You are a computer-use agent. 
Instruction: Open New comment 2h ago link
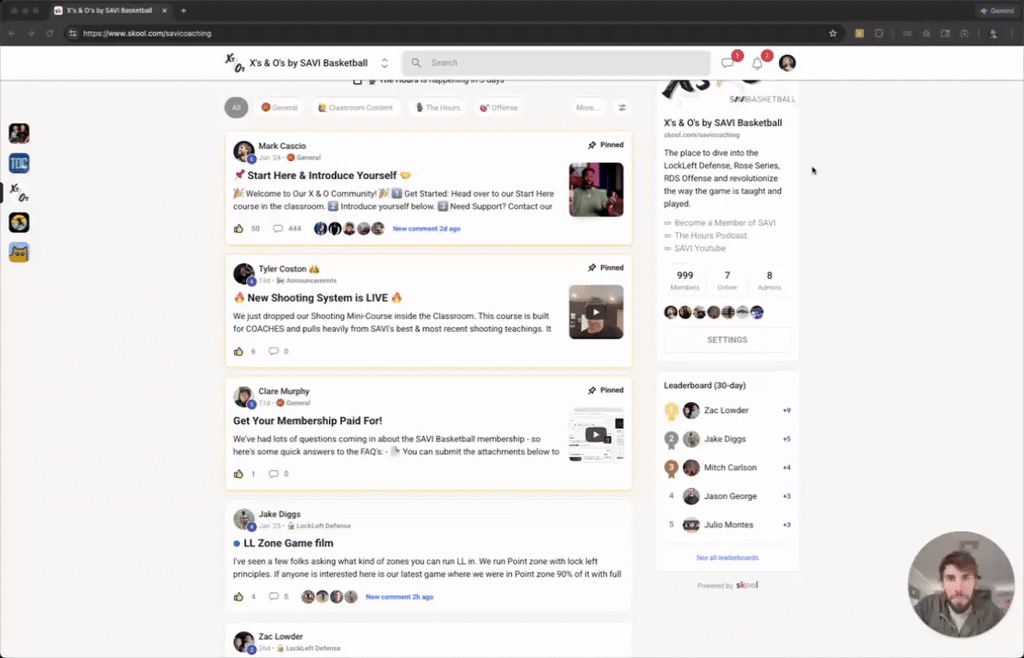pos(399,597)
